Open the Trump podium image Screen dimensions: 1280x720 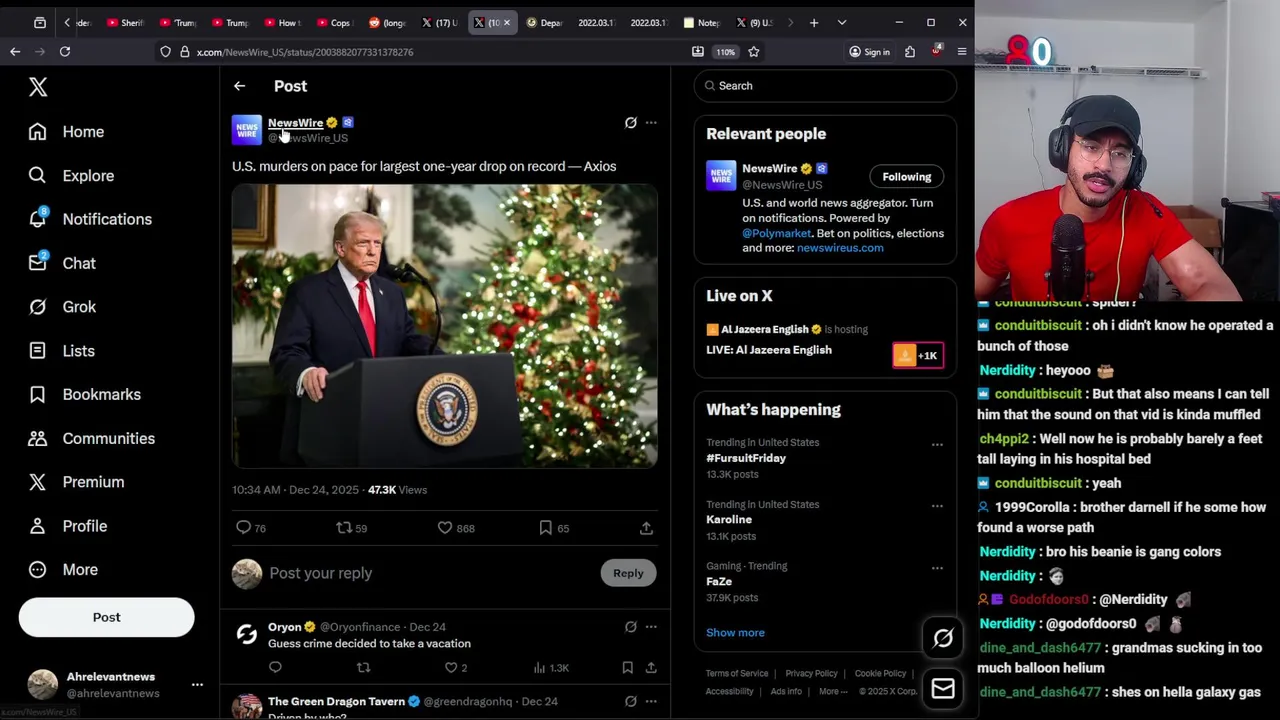(x=445, y=325)
